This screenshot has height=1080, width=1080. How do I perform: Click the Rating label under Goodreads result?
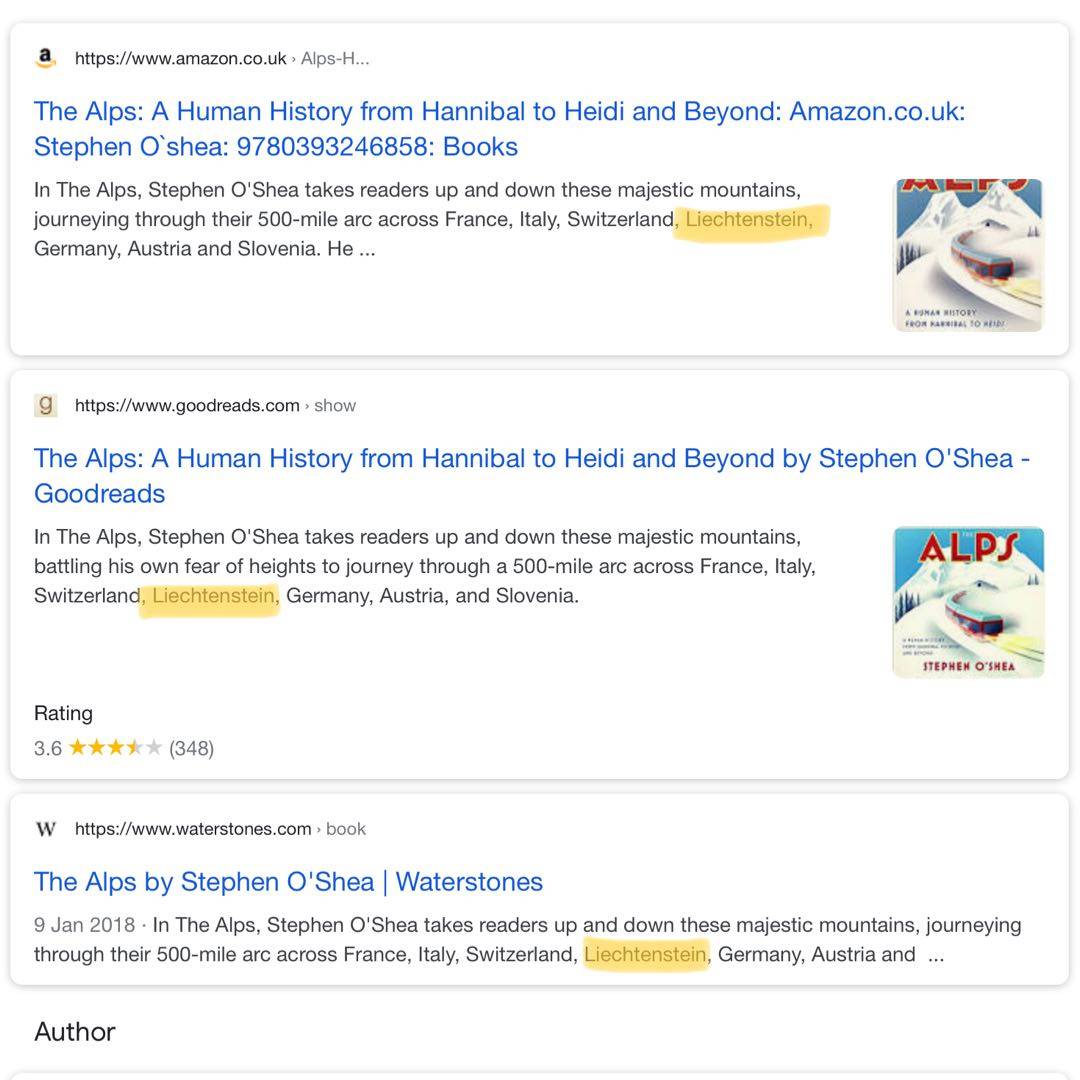pos(63,713)
